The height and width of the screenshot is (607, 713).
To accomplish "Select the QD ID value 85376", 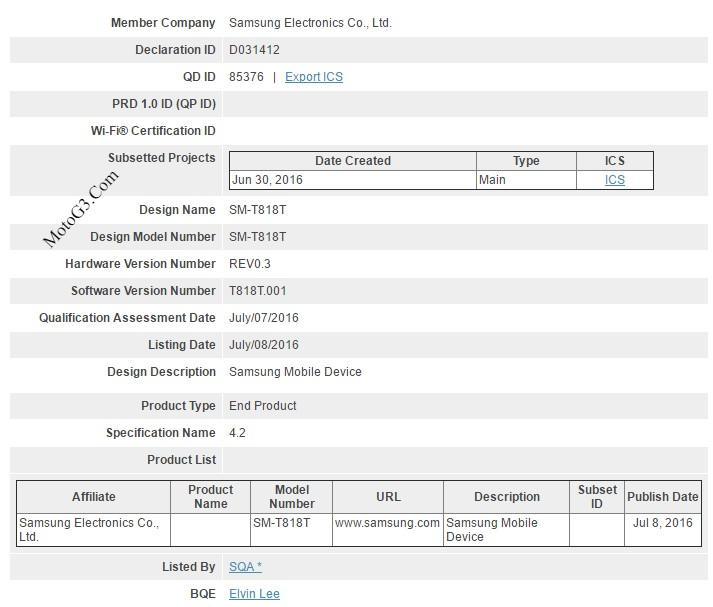I will 246,76.
